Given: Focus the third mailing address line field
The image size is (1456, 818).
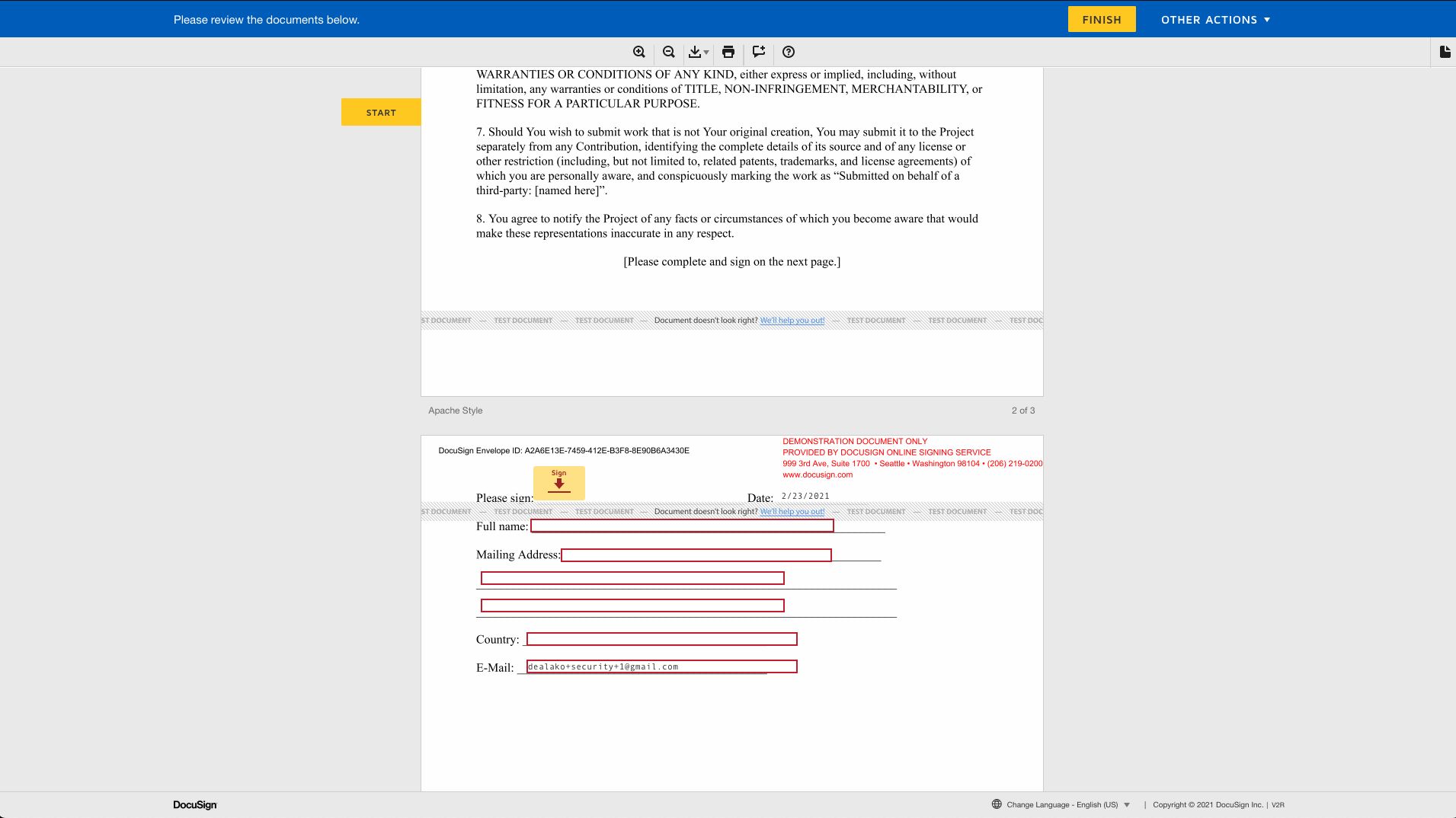Looking at the screenshot, I should (632, 606).
